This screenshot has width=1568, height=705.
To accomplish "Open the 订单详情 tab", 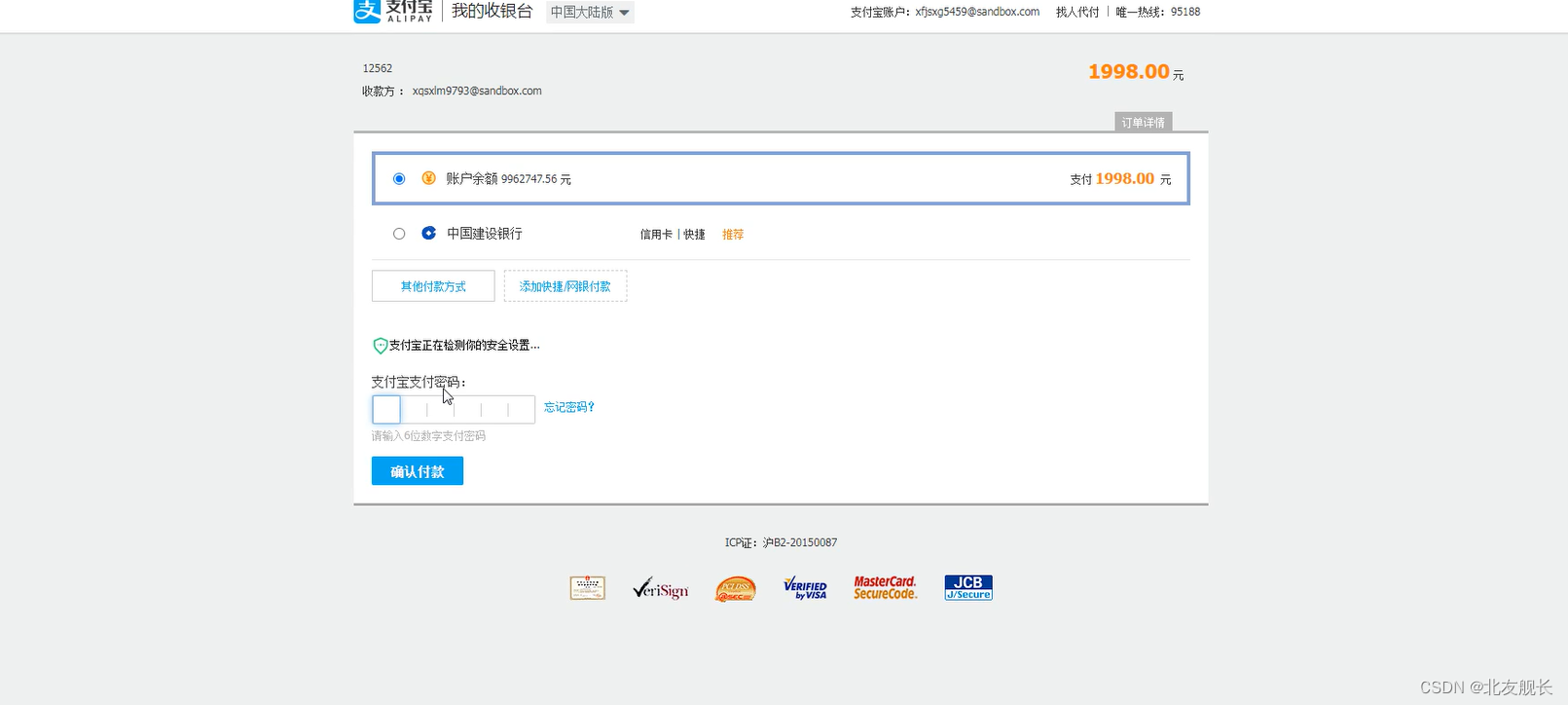I will [x=1143, y=122].
